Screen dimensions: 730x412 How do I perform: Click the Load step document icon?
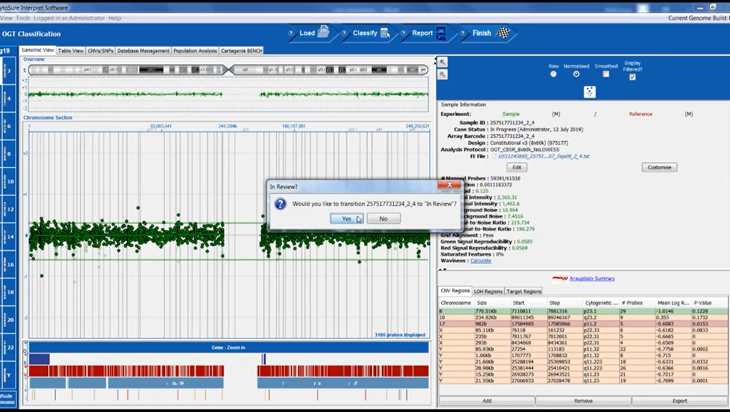coord(324,33)
